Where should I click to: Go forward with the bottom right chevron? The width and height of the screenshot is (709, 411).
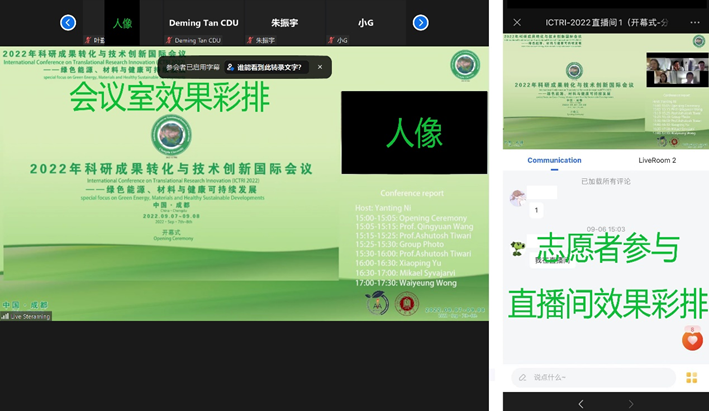pos(631,403)
